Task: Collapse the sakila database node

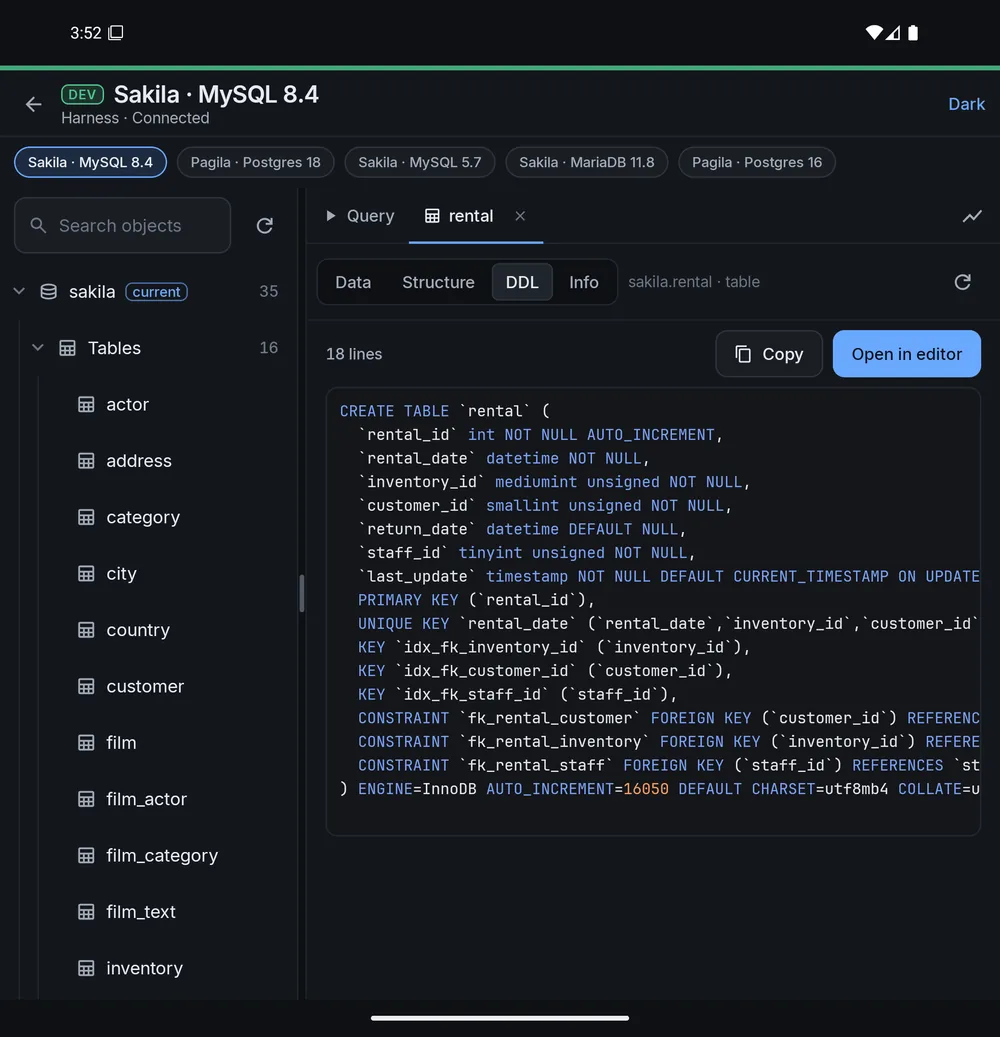Action: [19, 291]
